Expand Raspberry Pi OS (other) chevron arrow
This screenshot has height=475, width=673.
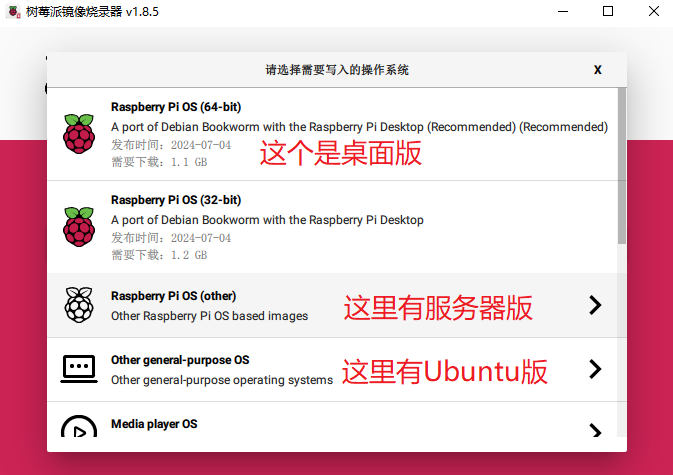[595, 305]
